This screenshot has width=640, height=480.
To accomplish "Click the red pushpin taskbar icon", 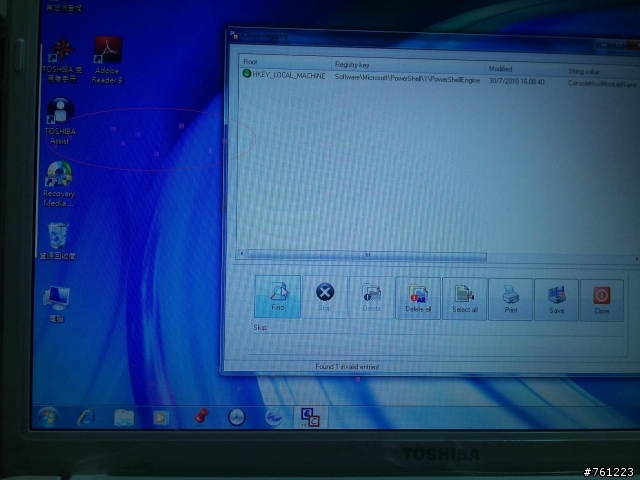I will point(200,417).
